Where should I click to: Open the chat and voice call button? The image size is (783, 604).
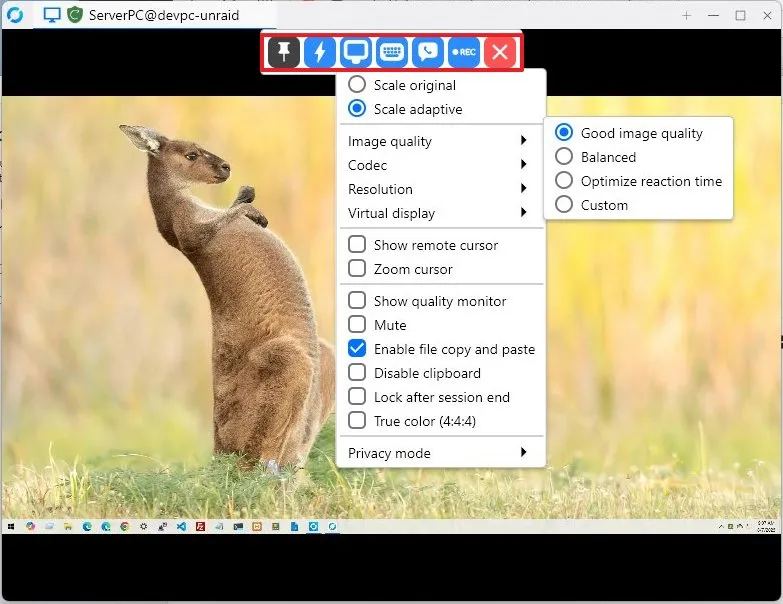427,52
